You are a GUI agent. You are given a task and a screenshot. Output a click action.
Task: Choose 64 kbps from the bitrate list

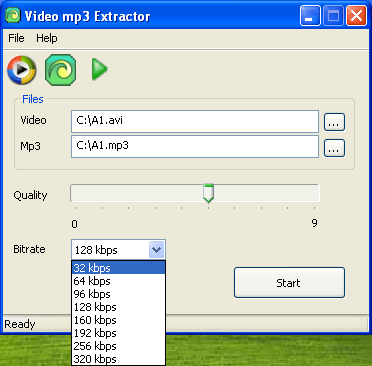[x=118, y=281]
